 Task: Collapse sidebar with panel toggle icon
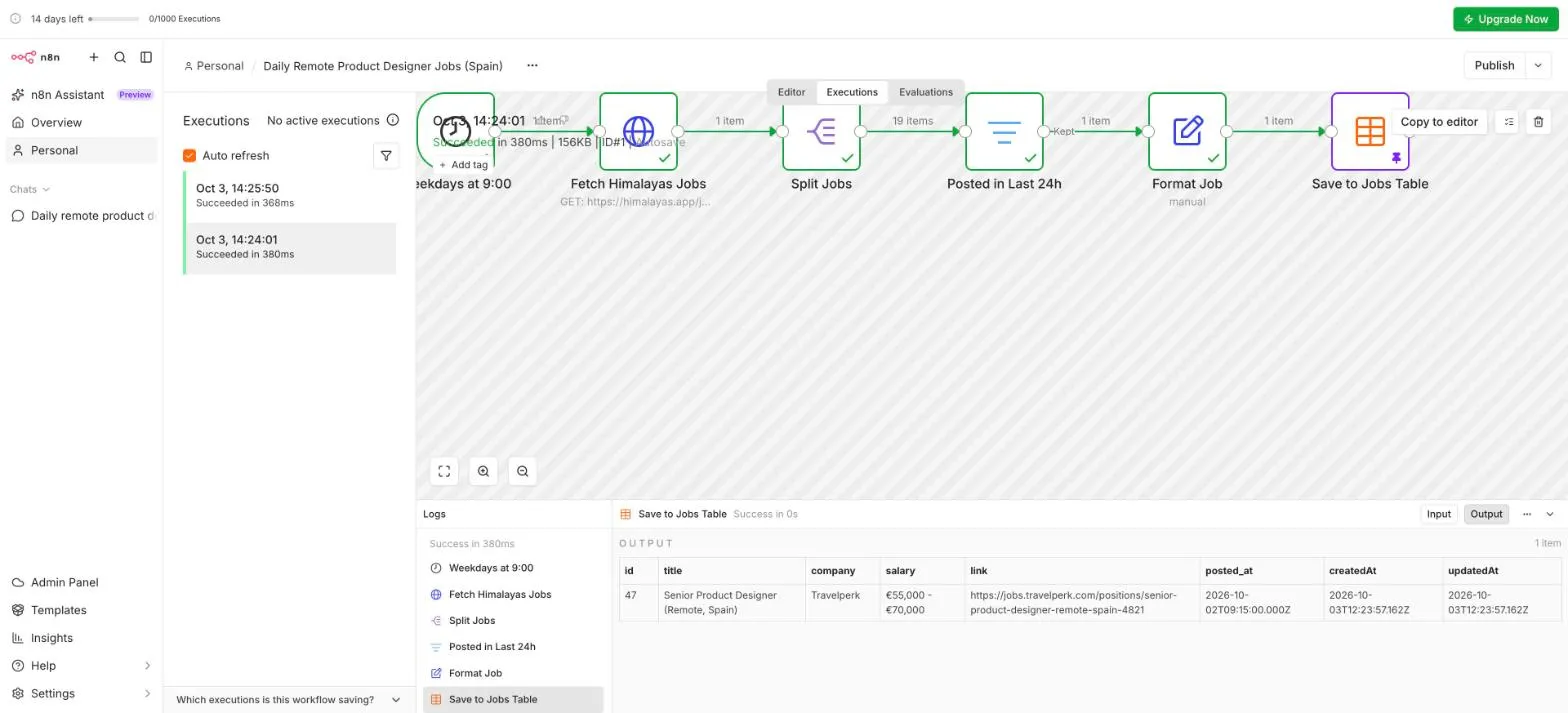[x=146, y=57]
